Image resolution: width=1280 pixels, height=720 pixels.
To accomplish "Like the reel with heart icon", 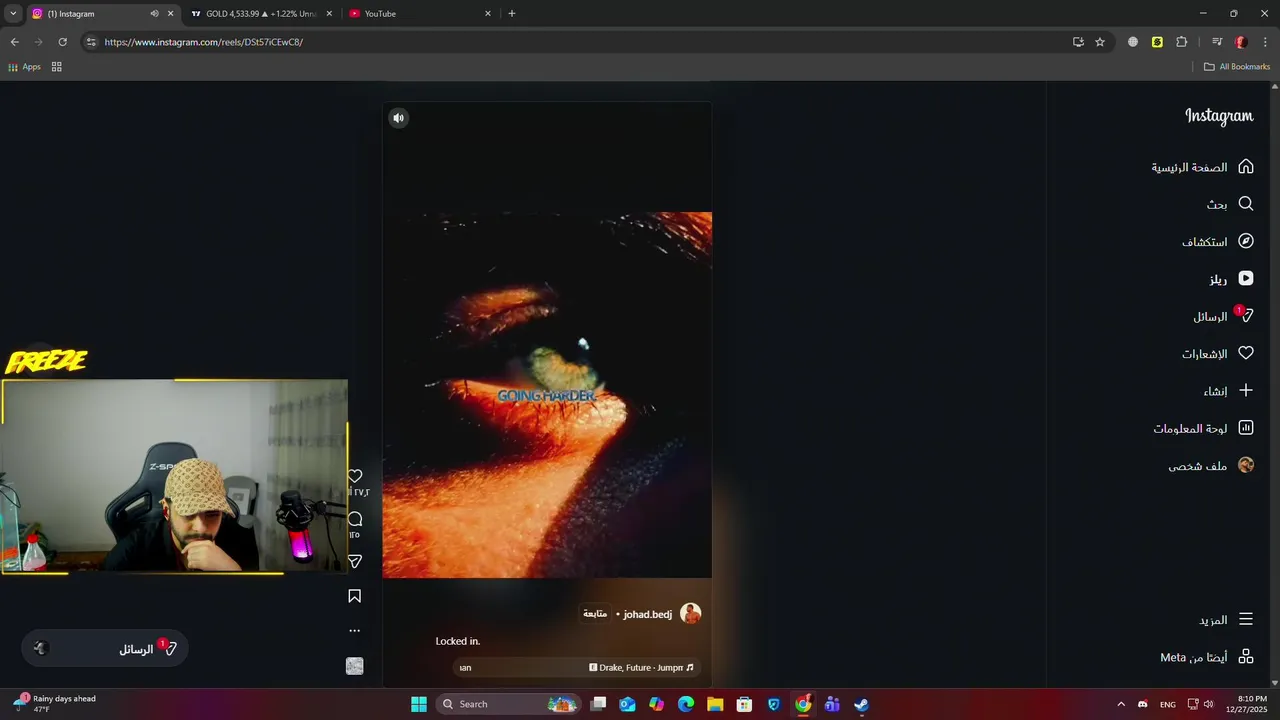I will click(x=355, y=476).
